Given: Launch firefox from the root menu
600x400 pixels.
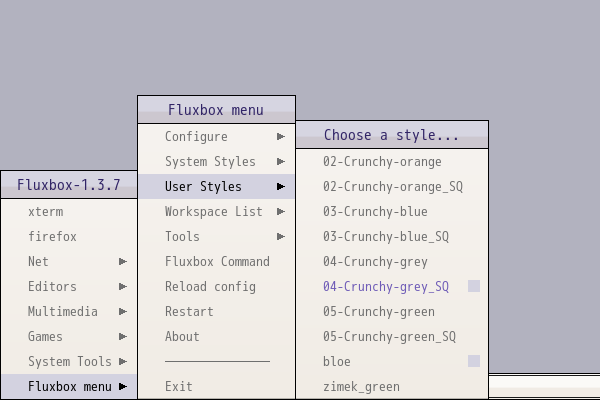Looking at the screenshot, I should [69, 237].
